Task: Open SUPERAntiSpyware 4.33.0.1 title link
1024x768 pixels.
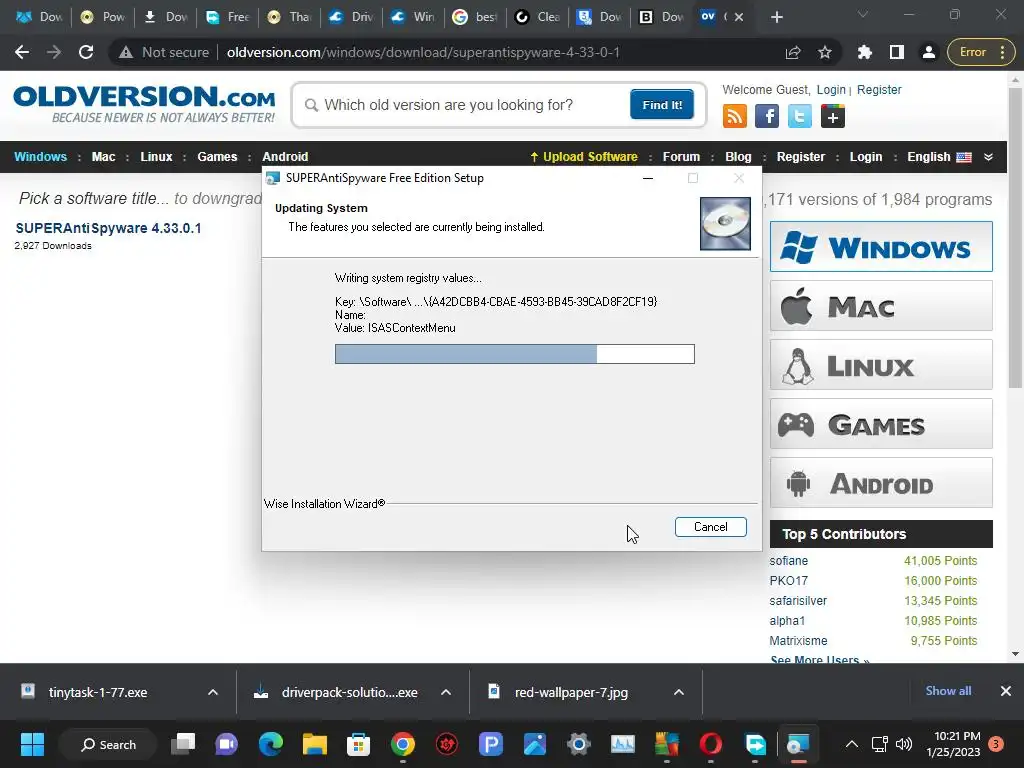Action: (108, 228)
